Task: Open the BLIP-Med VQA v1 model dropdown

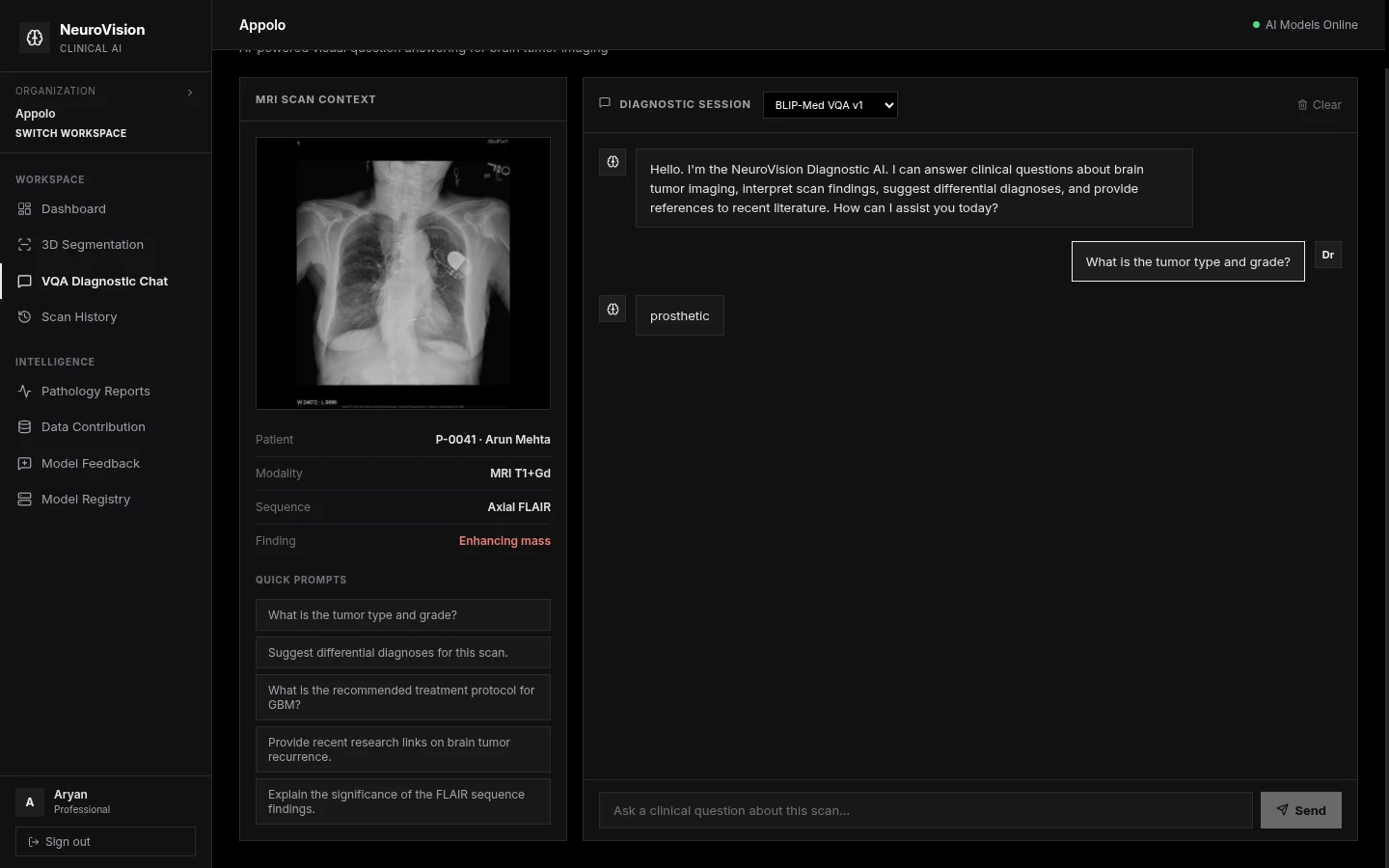Action: (831, 105)
